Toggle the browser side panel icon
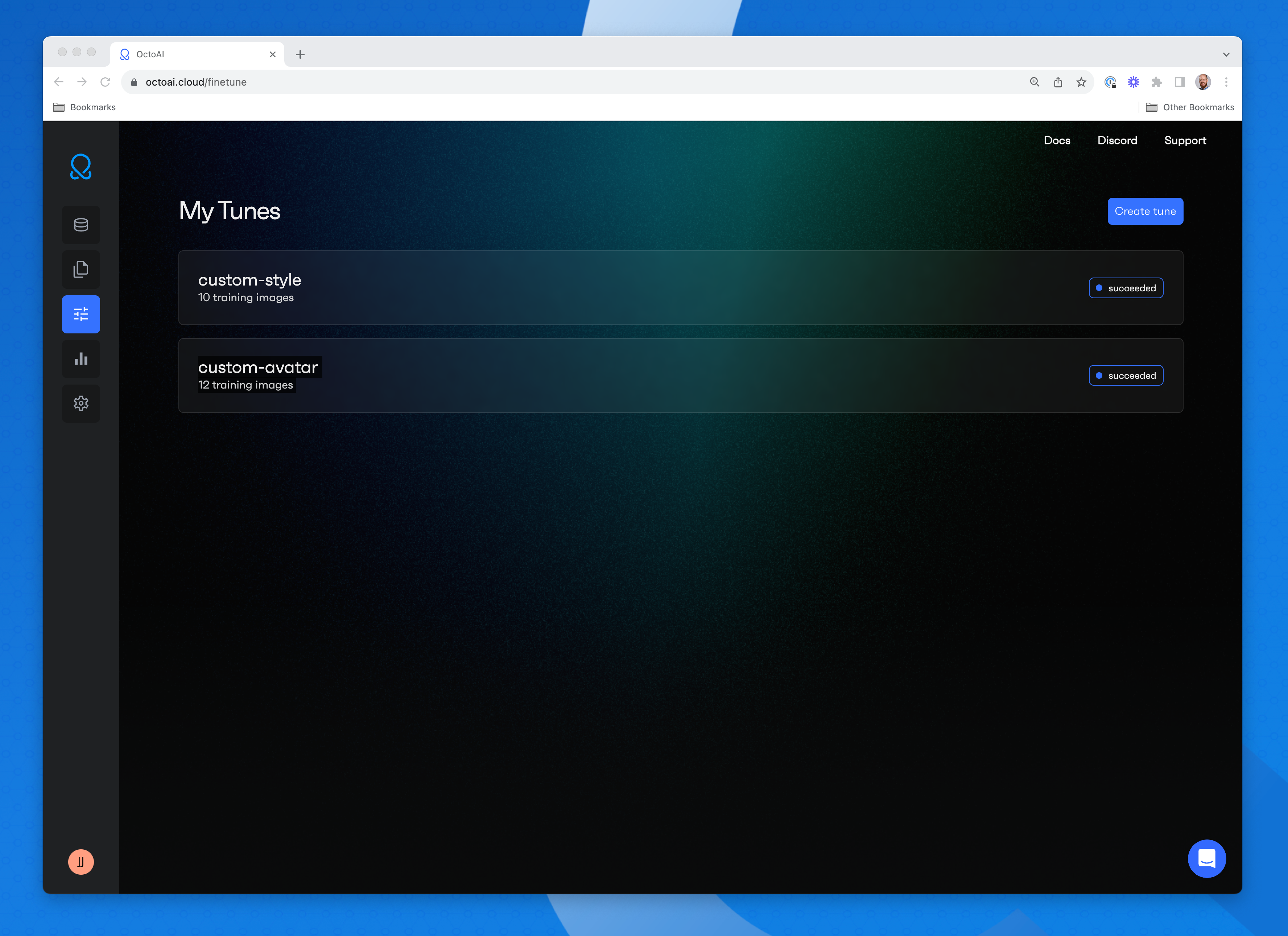This screenshot has height=936, width=1288. point(1180,82)
